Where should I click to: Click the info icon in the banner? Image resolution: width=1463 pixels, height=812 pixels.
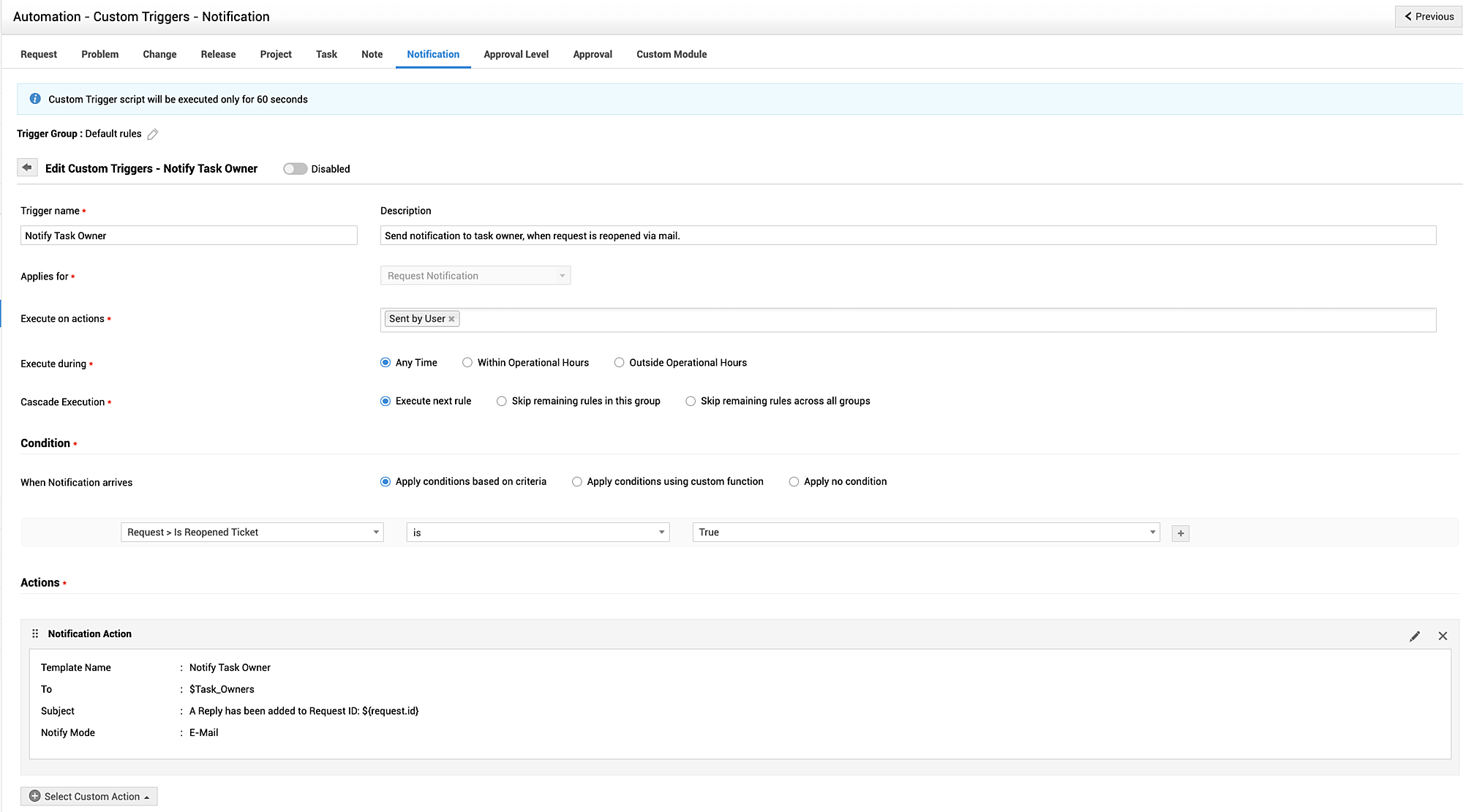(34, 99)
